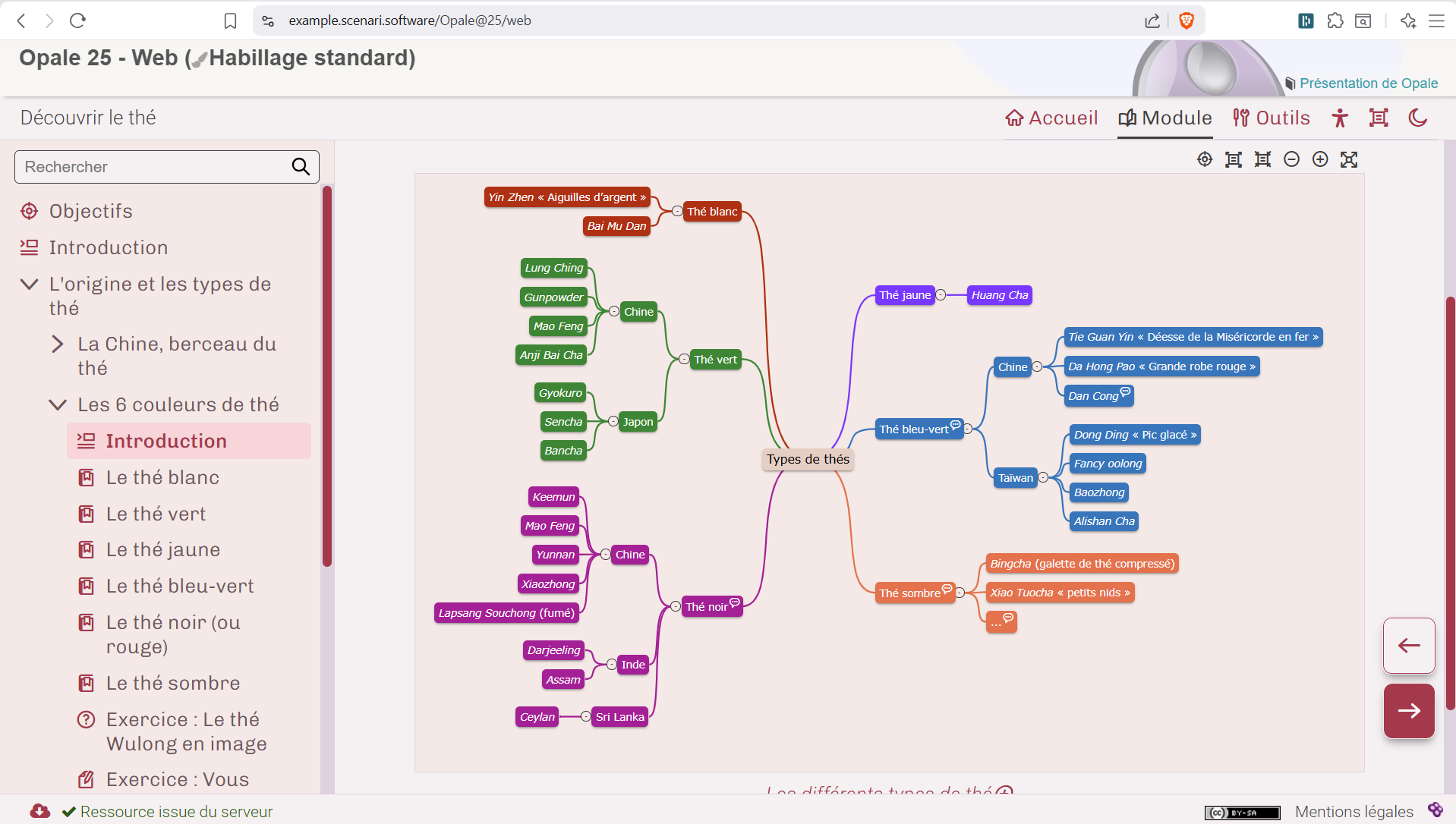
Task: Toggle dark mode with the moon icon
Action: click(1417, 118)
